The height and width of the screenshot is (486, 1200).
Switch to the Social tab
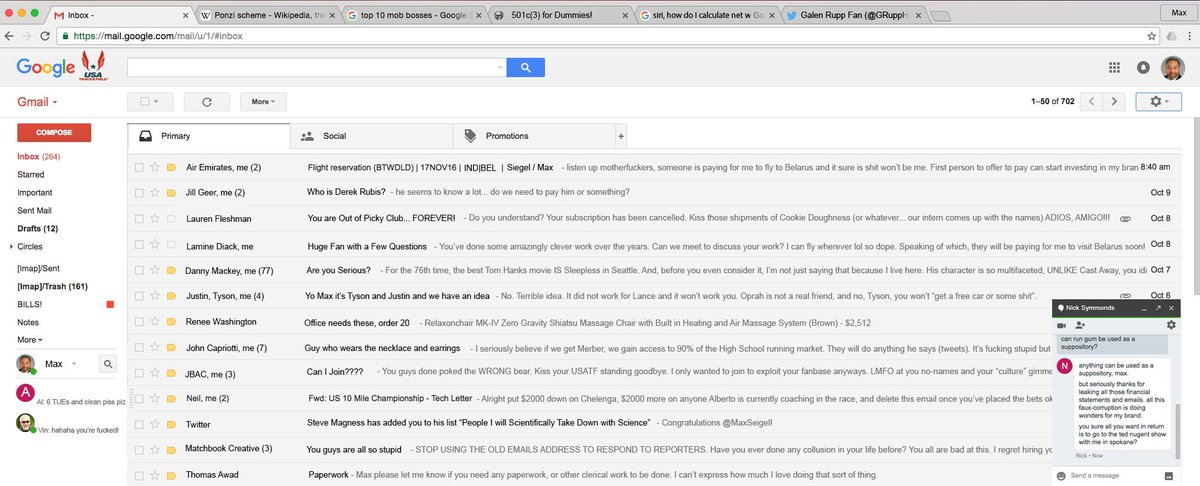[x=370, y=136]
